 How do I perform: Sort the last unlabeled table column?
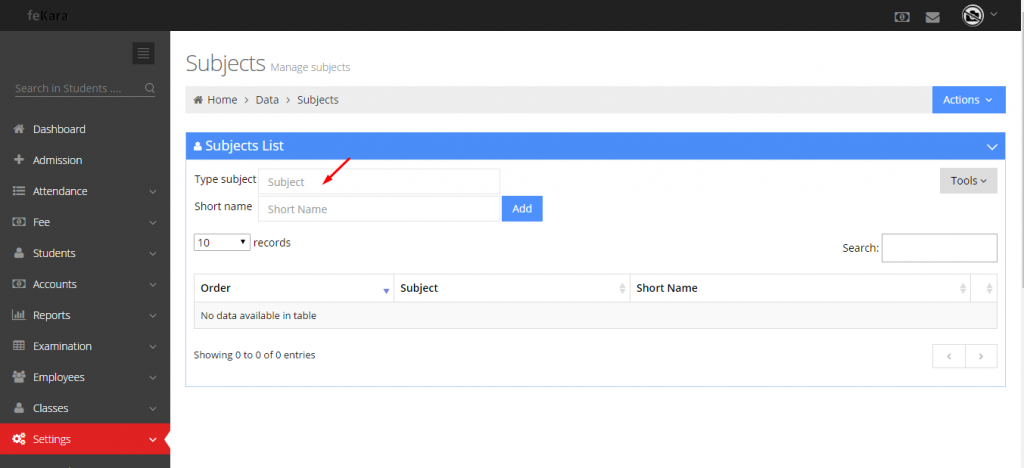coord(989,289)
